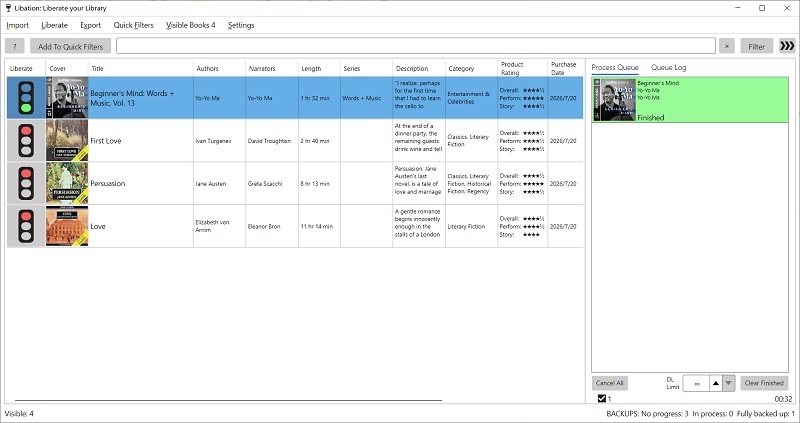Image resolution: width=800 pixels, height=423 pixels.
Task: Click the Clear Finished button
Action: [x=764, y=383]
